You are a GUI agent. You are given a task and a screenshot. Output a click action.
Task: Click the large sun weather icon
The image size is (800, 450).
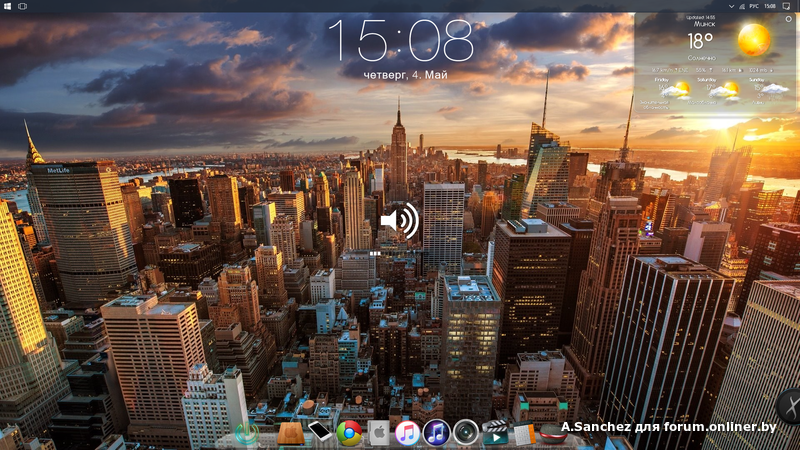[754, 40]
